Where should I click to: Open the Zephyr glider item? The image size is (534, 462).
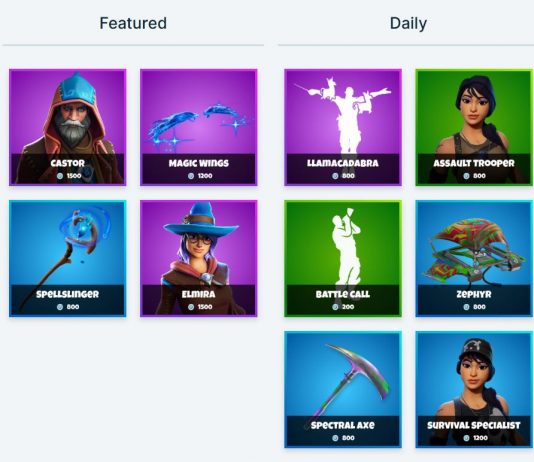point(474,258)
